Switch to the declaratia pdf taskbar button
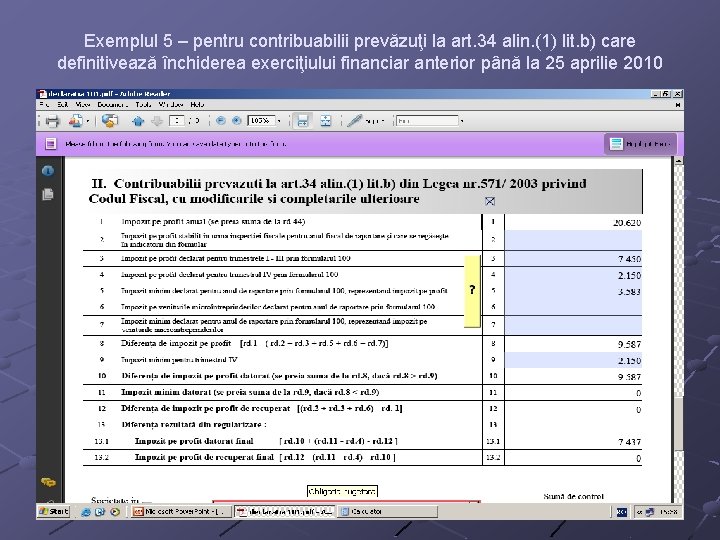This screenshot has width=720, height=540. (x=286, y=512)
